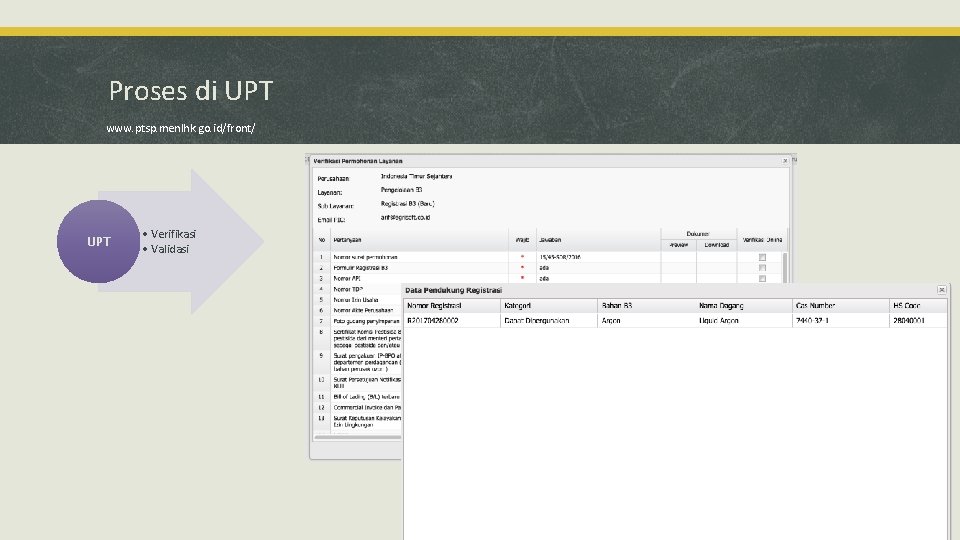Click the HS Code column header

tap(918, 306)
